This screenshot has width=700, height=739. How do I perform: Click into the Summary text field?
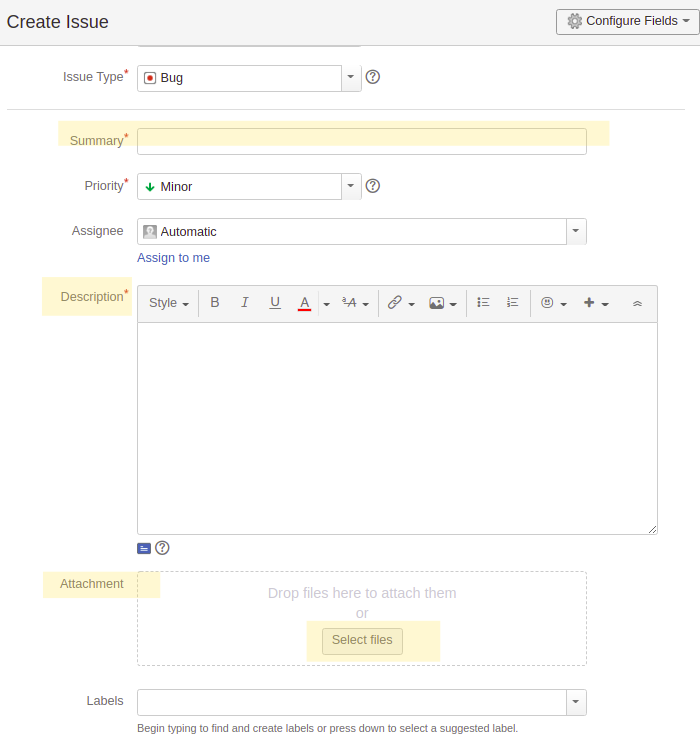[x=361, y=141]
